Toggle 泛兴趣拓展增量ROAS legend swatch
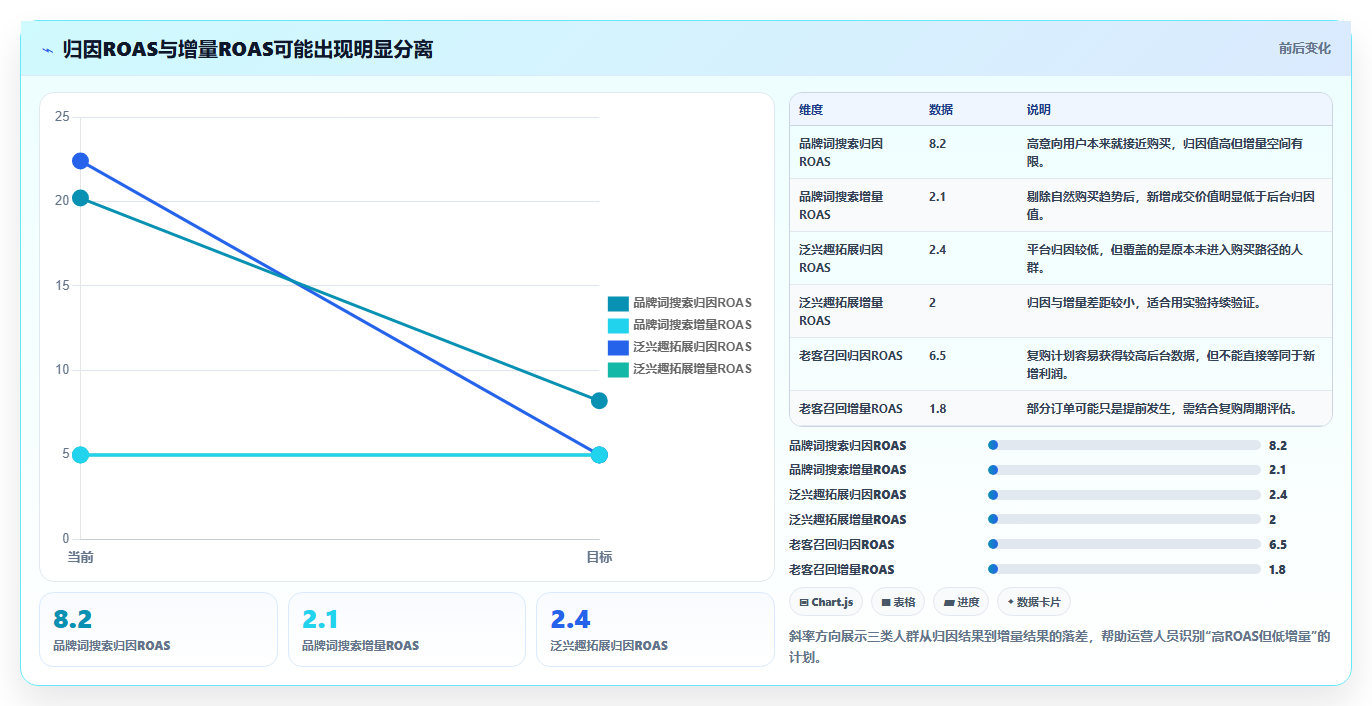Screen dimensions: 1372x706 tap(618, 369)
